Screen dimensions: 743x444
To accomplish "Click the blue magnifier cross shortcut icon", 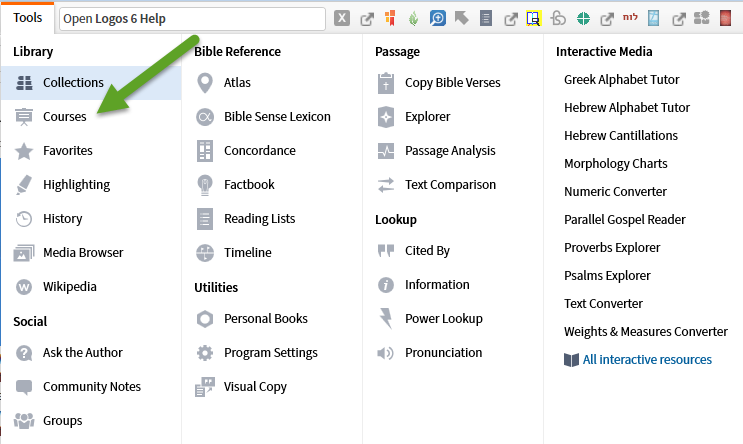I will coord(438,18).
